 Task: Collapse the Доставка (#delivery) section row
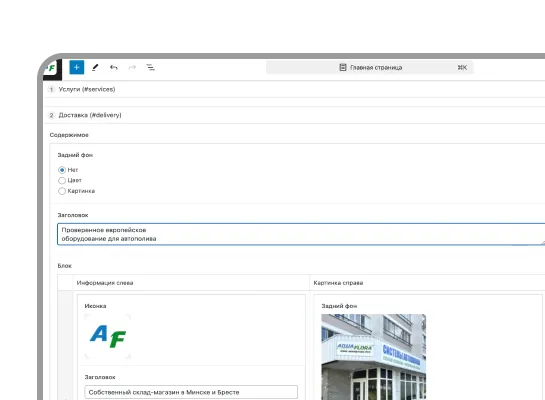pos(294,115)
